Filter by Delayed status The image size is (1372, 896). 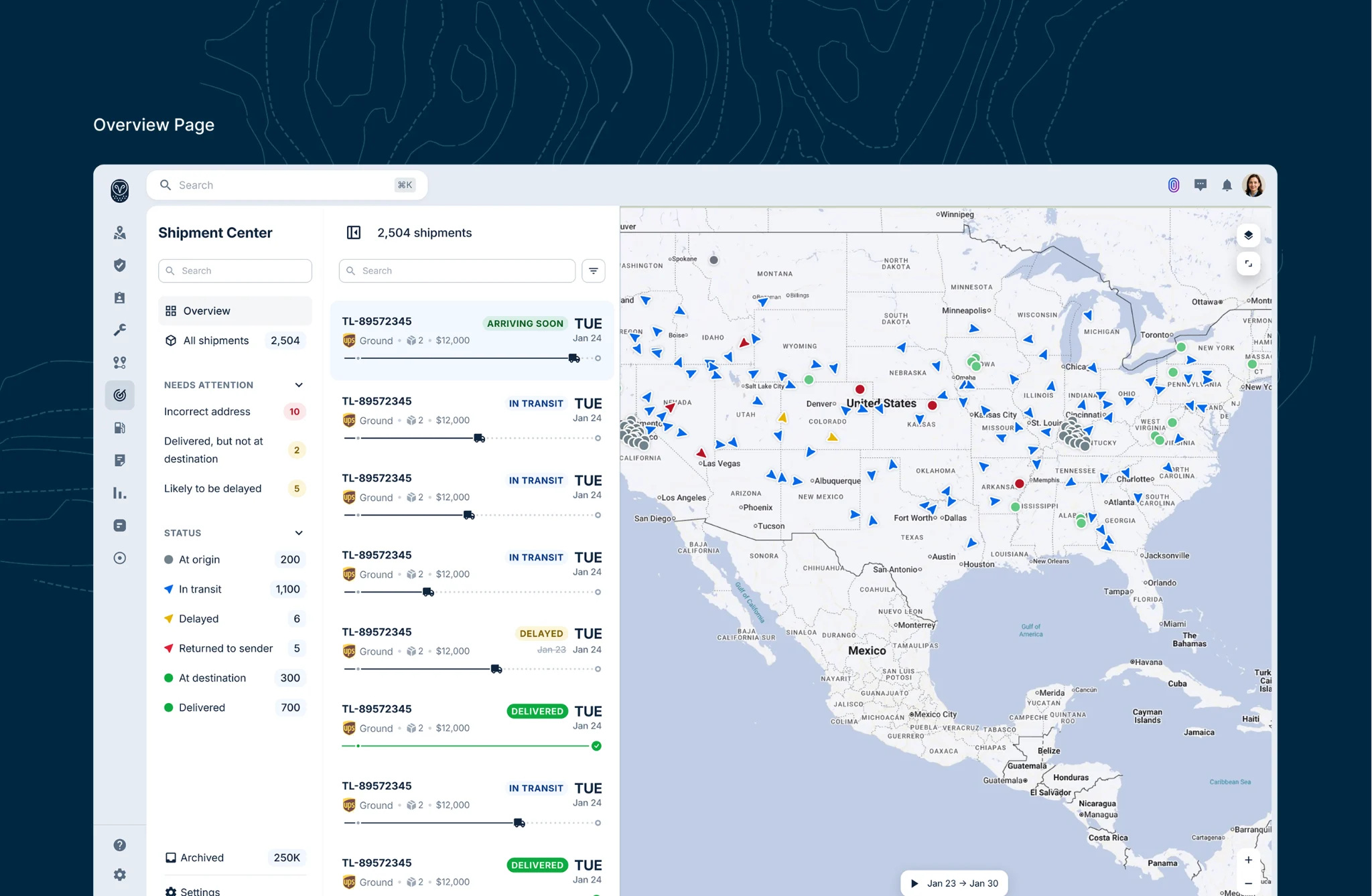click(x=234, y=618)
